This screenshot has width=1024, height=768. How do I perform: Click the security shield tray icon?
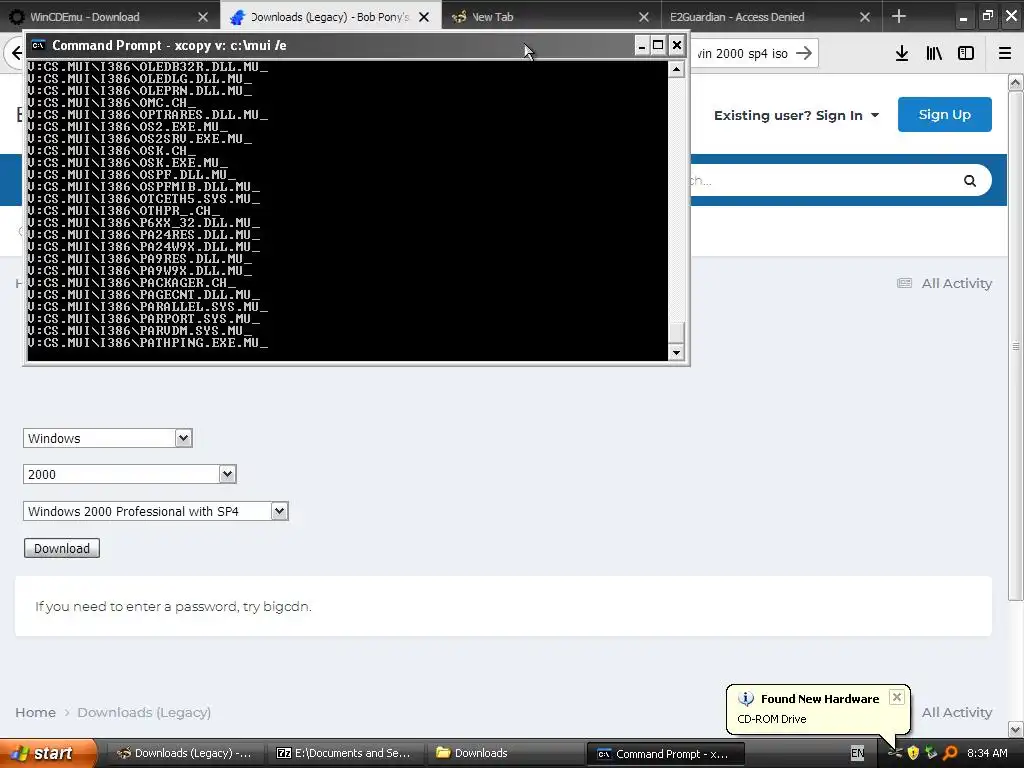pyautogui.click(x=913, y=753)
